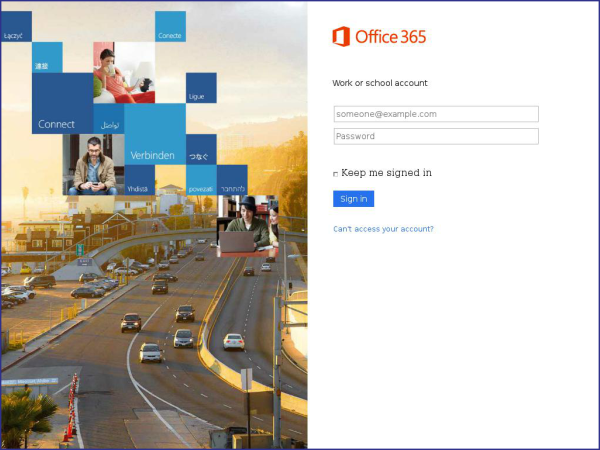The image size is (600, 450).
Task: Click the man with phone photo
Action: click(93, 165)
